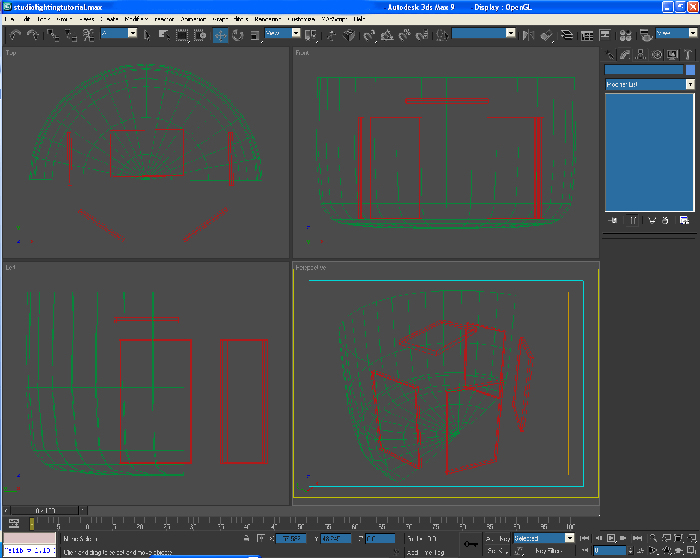The height and width of the screenshot is (558, 700).
Task: Switch to the Create command panel tab
Action: (x=610, y=55)
